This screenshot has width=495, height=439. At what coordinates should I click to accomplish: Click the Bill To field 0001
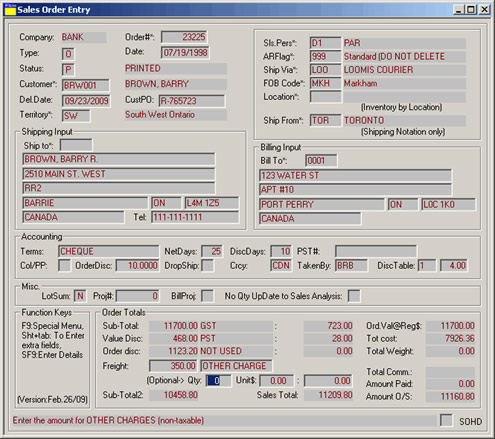pos(321,161)
